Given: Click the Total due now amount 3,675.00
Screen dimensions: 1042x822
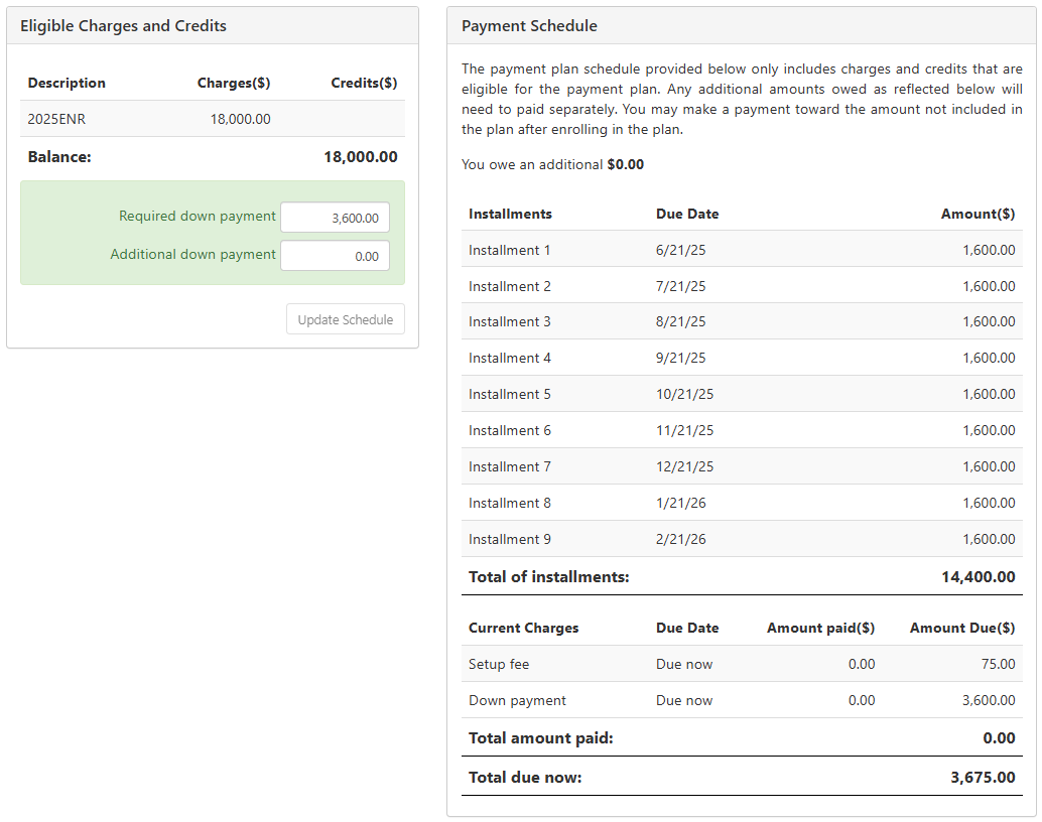Looking at the screenshot, I should tap(982, 777).
